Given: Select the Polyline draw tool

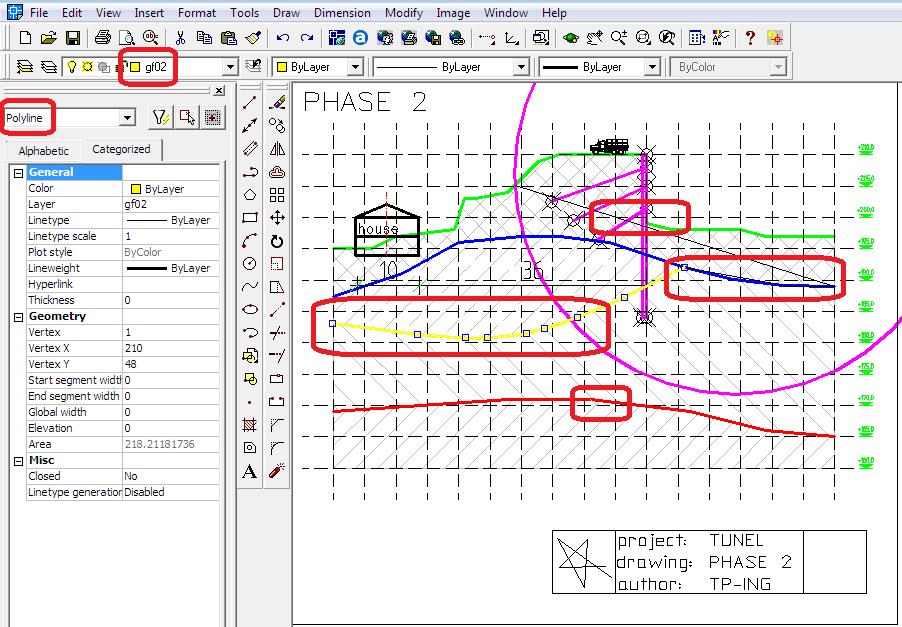Looking at the screenshot, I should (250, 172).
